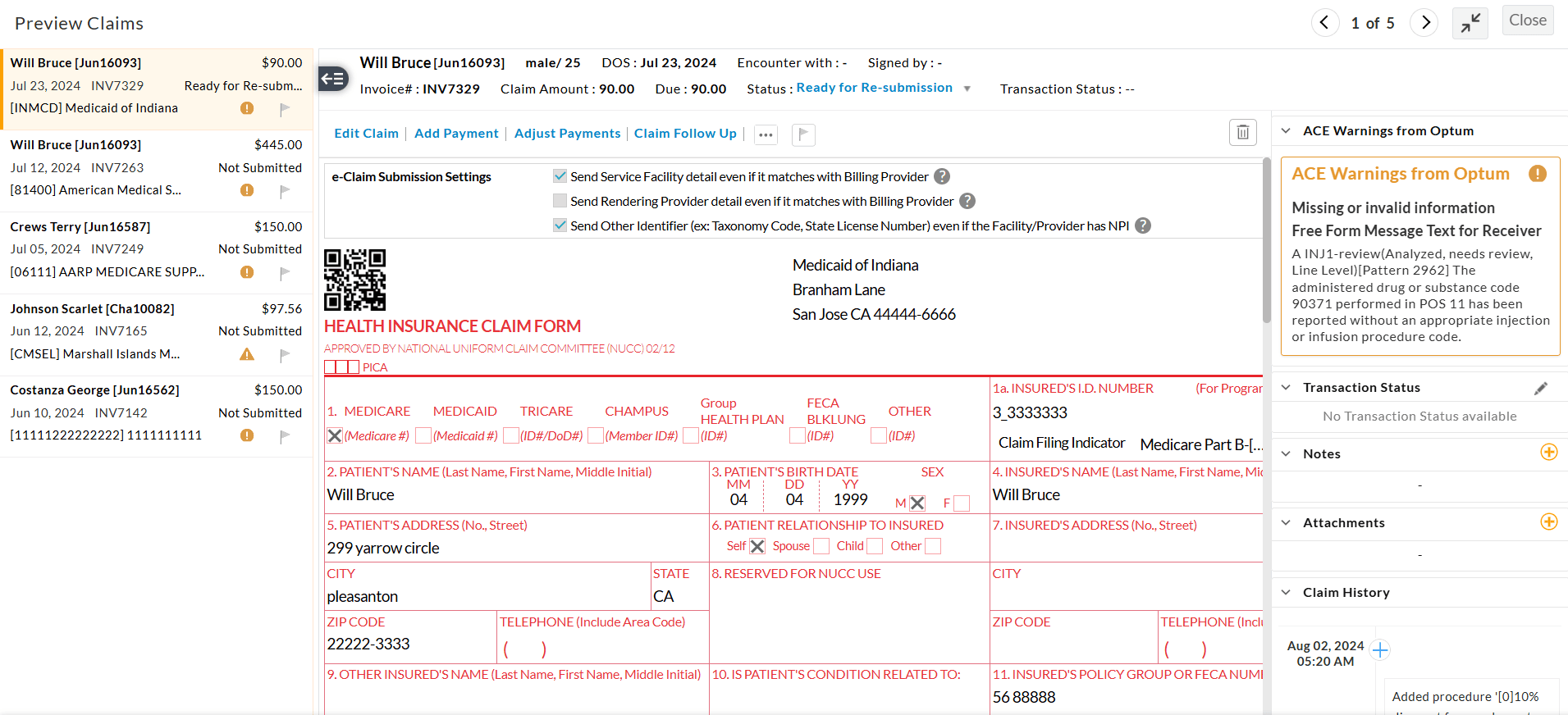Collapse the Claim History section
The image size is (1568, 715).
[1286, 593]
